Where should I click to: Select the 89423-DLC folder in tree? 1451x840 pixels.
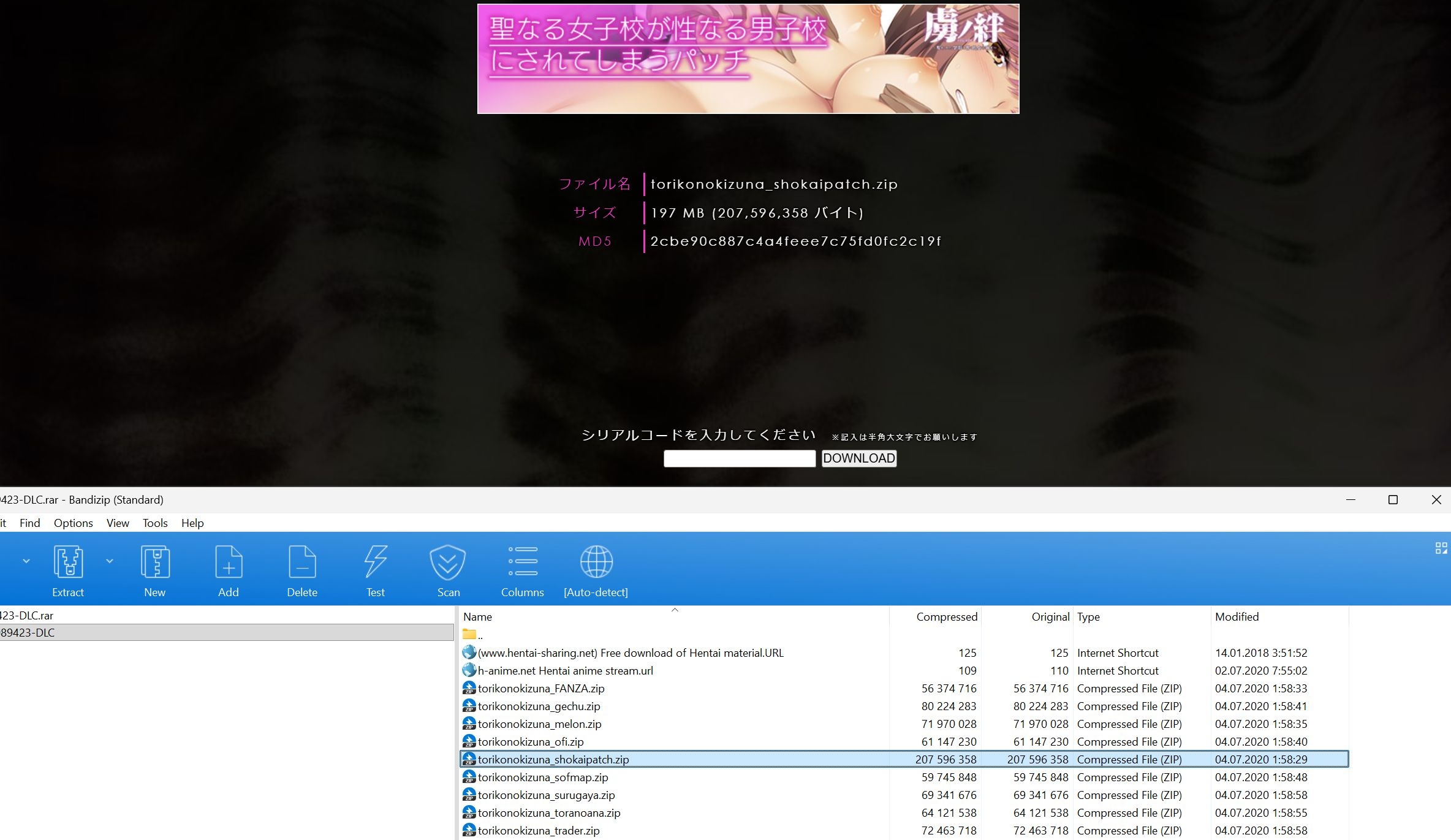click(x=227, y=632)
